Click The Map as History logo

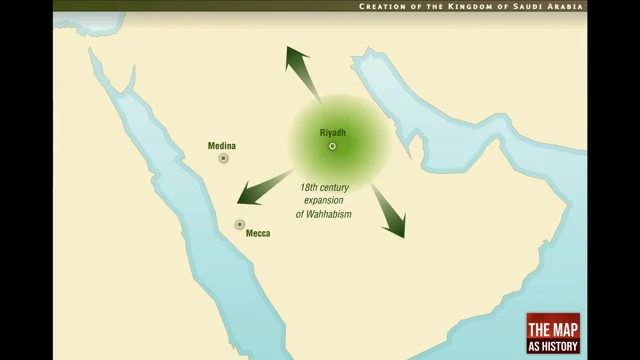(x=553, y=333)
